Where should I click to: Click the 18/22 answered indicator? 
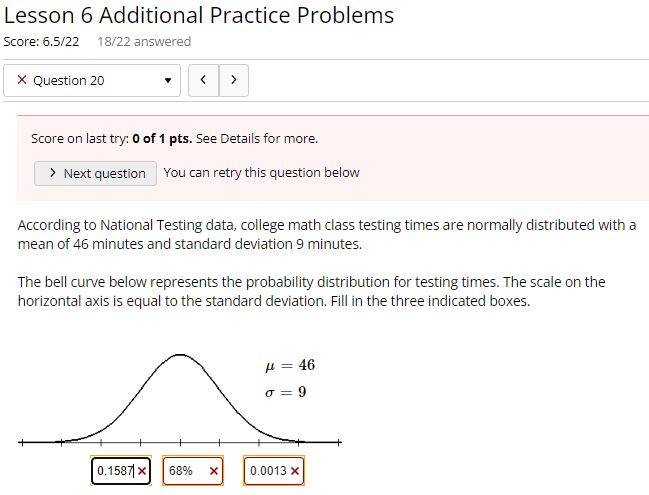[x=144, y=41]
